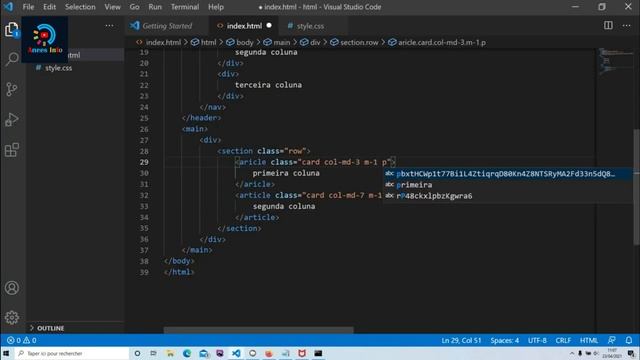Click the Split Editor Right icon
The image size is (640, 360).
(x=608, y=25)
